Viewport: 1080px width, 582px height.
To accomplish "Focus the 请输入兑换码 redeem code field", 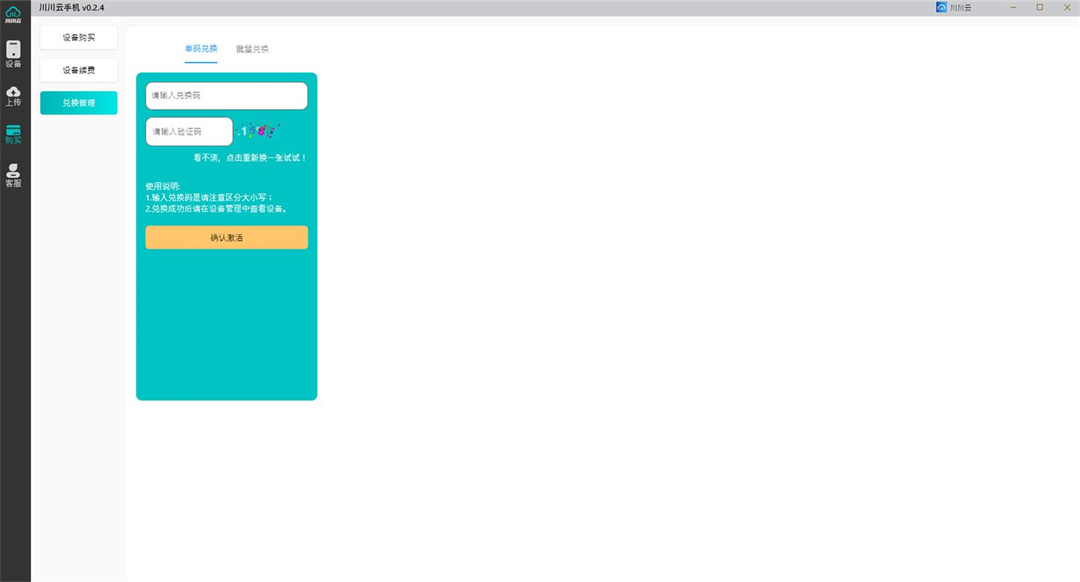I will (226, 96).
